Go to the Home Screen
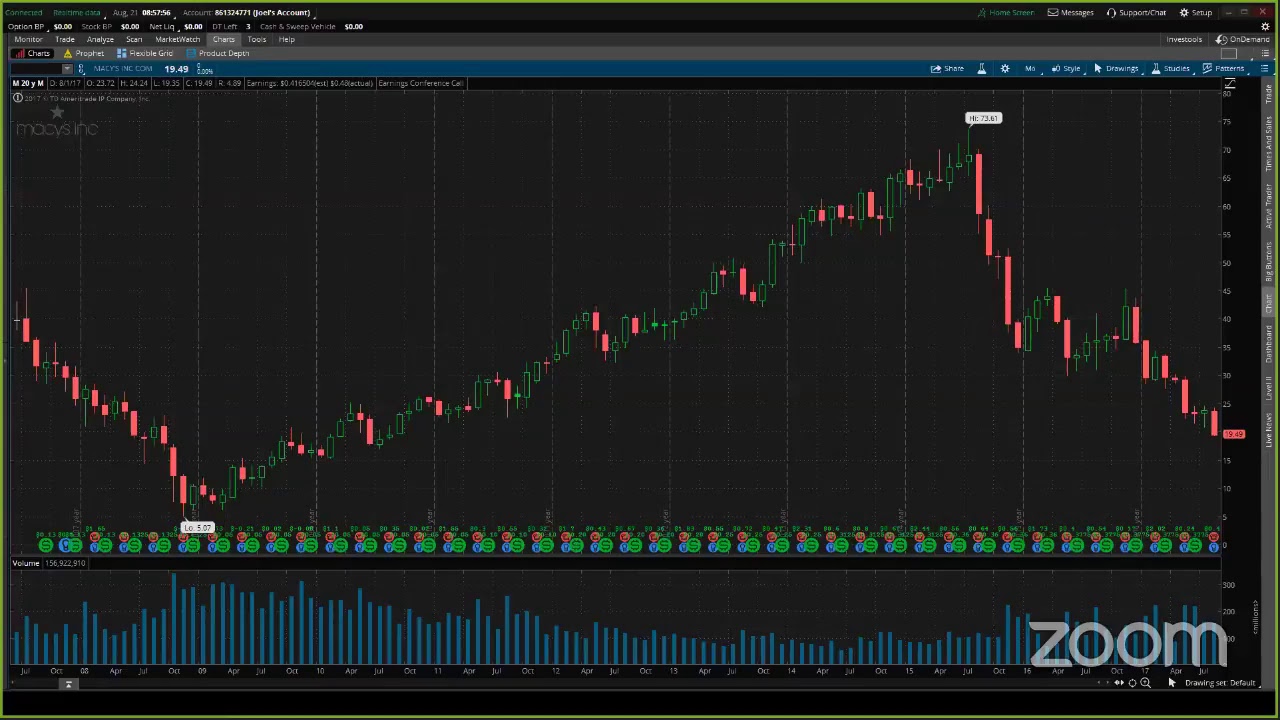Image resolution: width=1280 pixels, height=720 pixels. (x=1006, y=13)
